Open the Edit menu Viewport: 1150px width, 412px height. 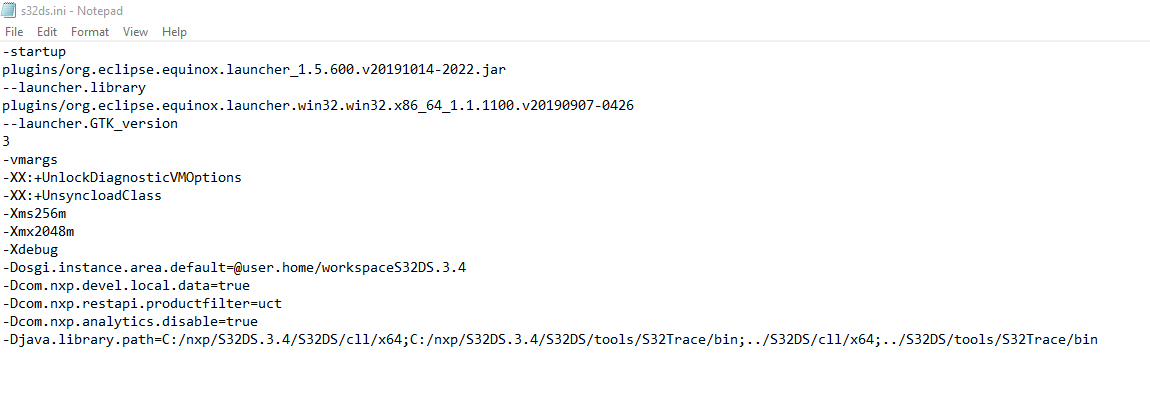pos(47,32)
